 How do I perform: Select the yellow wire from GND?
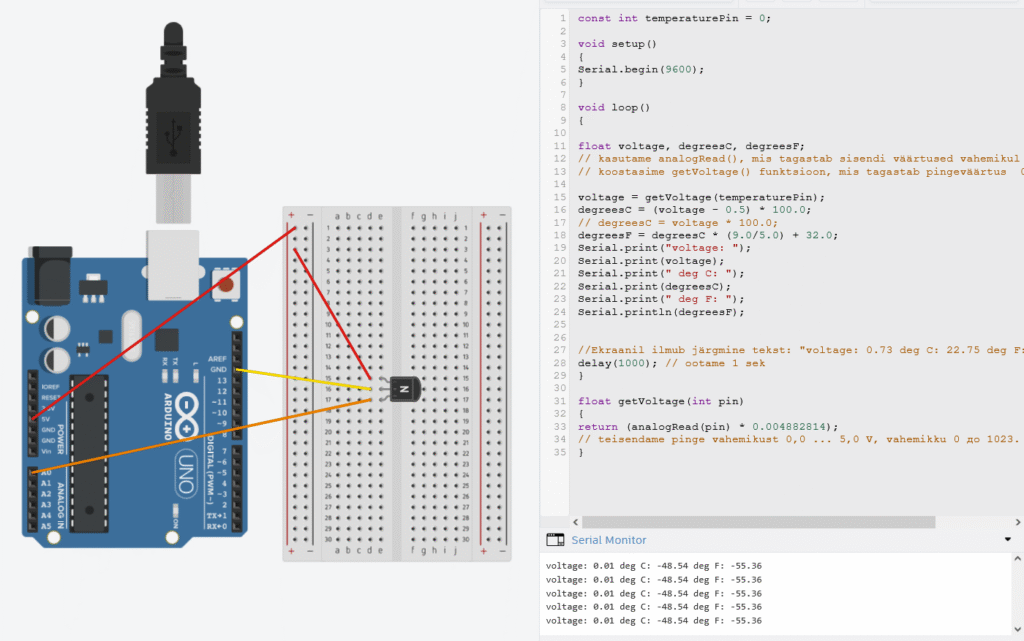click(x=300, y=378)
